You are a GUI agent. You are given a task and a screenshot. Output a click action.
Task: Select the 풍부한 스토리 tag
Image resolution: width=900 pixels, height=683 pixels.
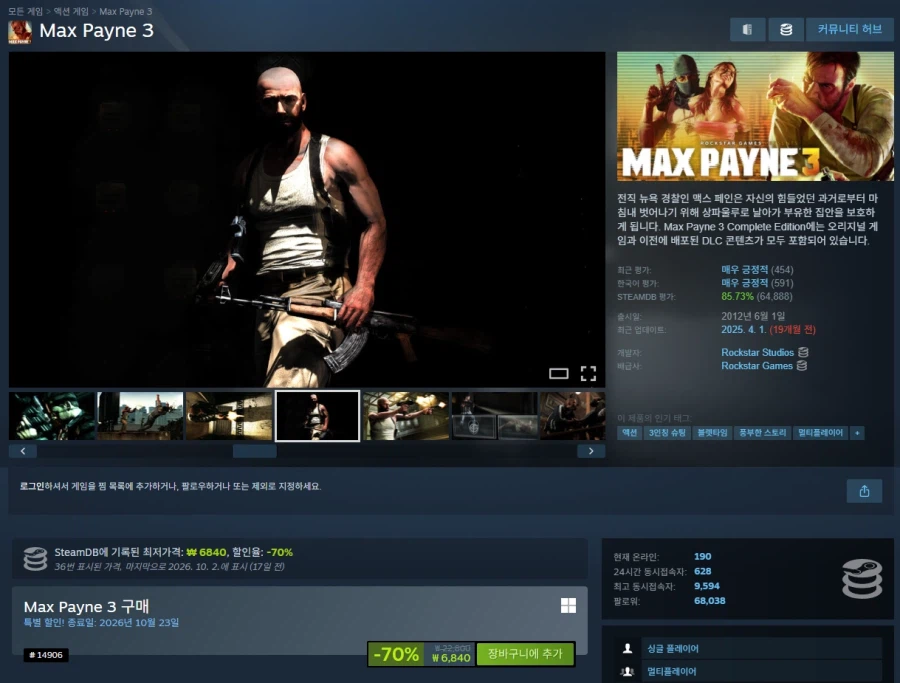762,433
